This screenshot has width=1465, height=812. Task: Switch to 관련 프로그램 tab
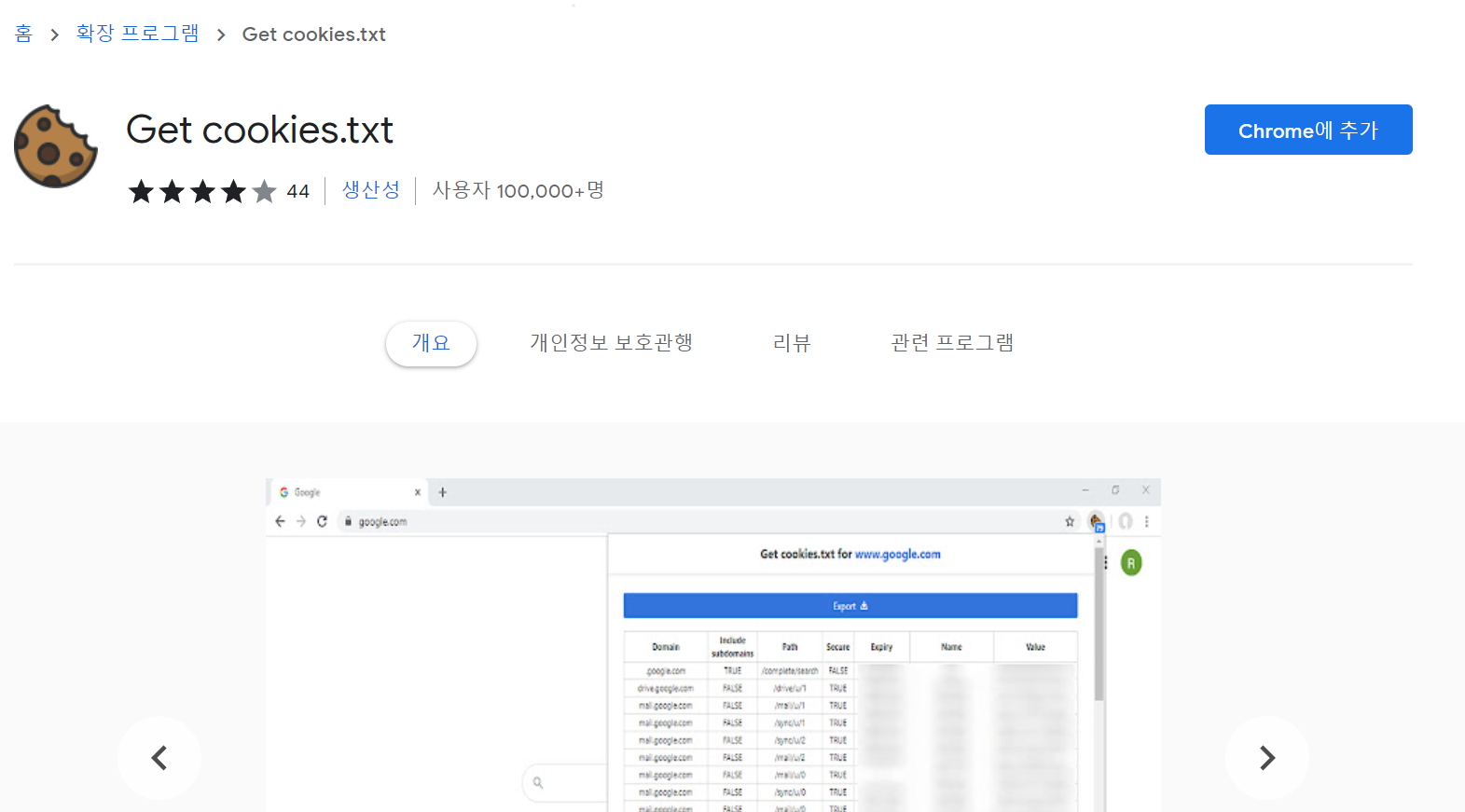pos(952,343)
